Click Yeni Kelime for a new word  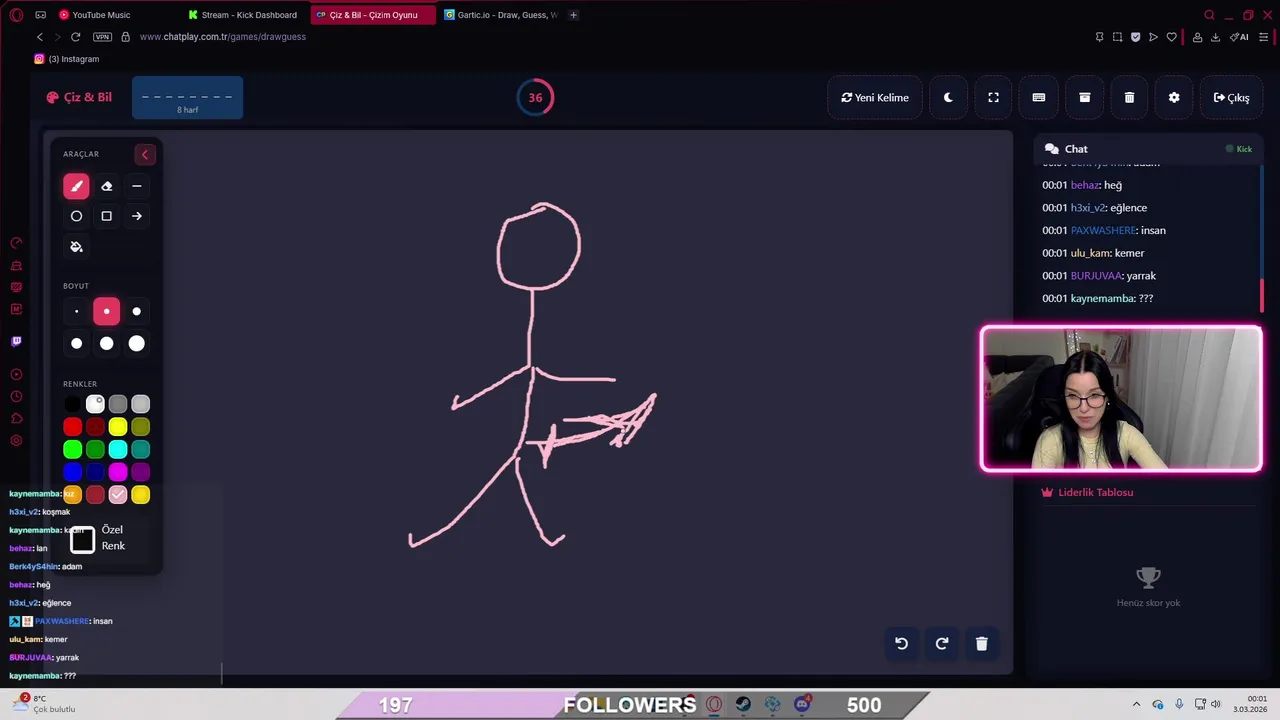pyautogui.click(x=875, y=97)
